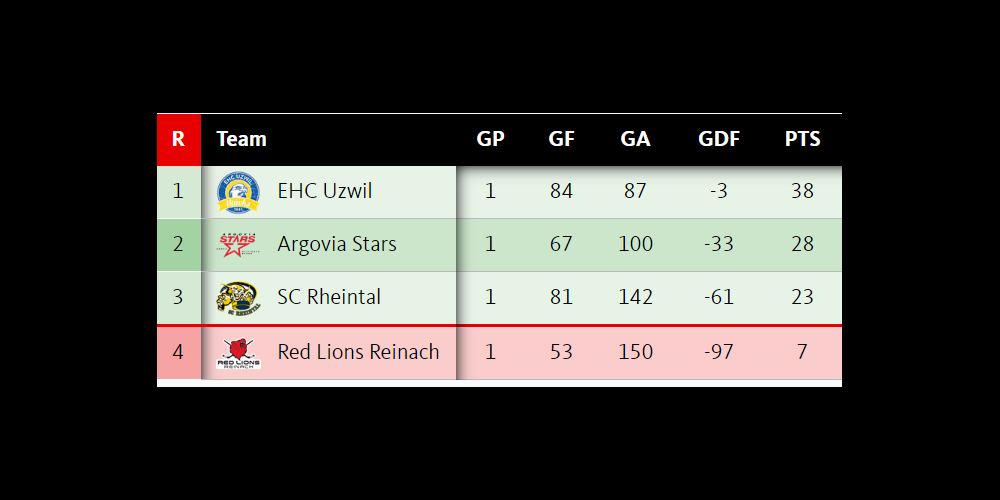Click rank 1 cell in first row
Image resolution: width=1000 pixels, height=500 pixels.
[x=178, y=191]
